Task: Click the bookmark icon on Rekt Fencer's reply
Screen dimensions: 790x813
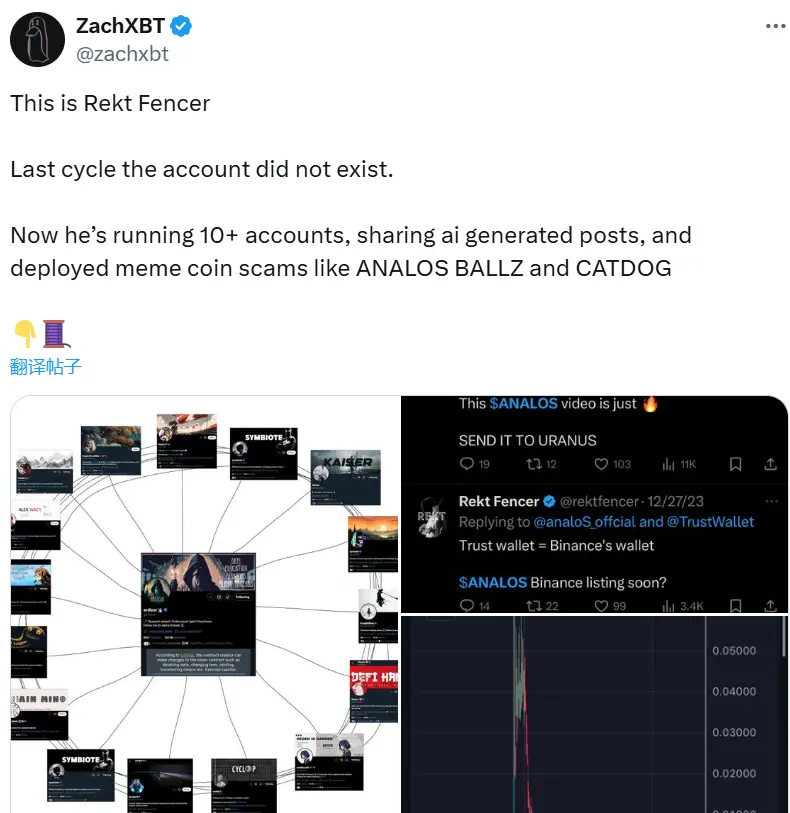Action: 737,604
